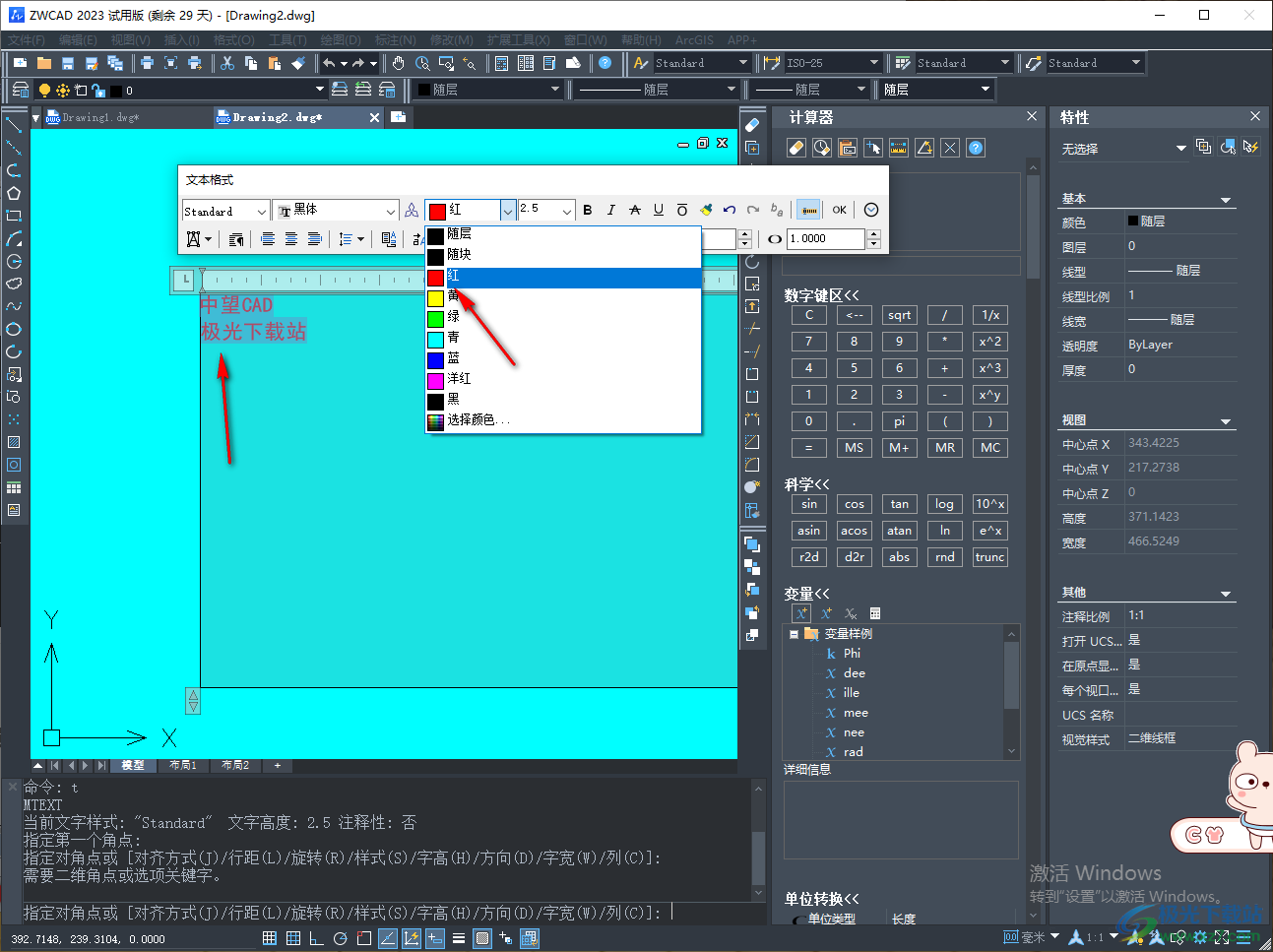
Task: Toggle bold in the text format toolbar
Action: [x=588, y=210]
